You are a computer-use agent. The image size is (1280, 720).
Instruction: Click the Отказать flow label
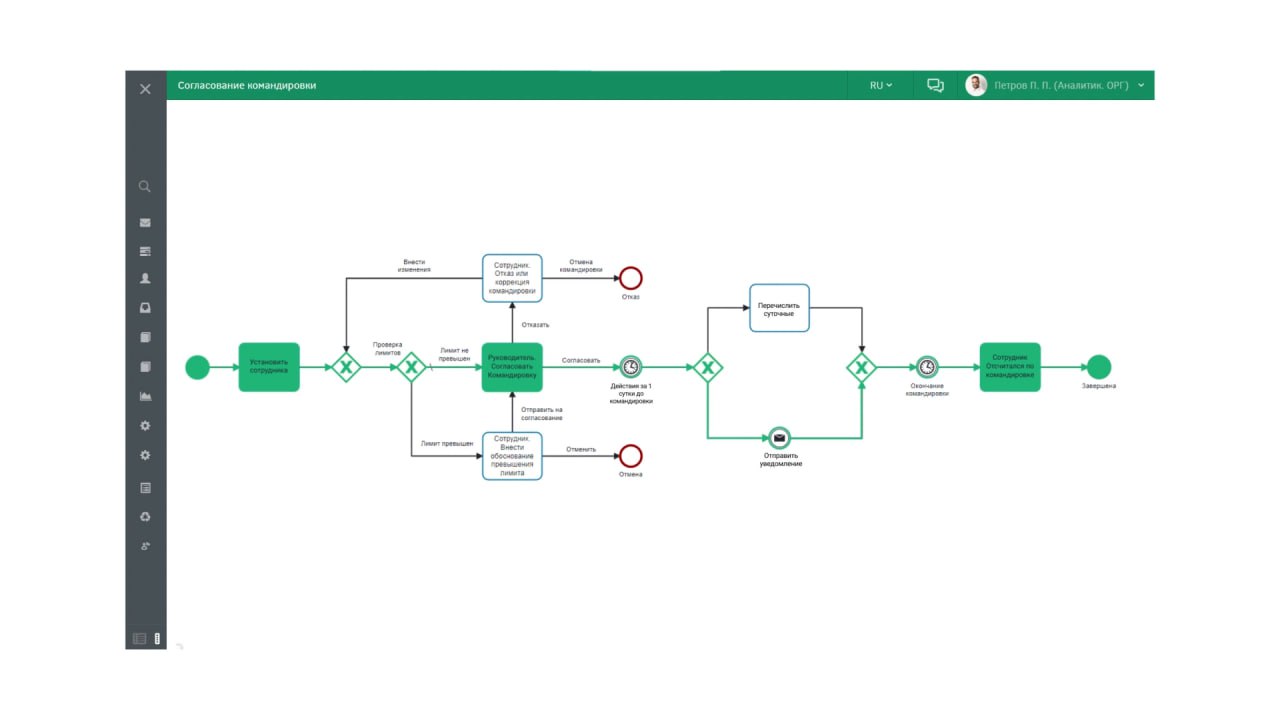coord(535,324)
